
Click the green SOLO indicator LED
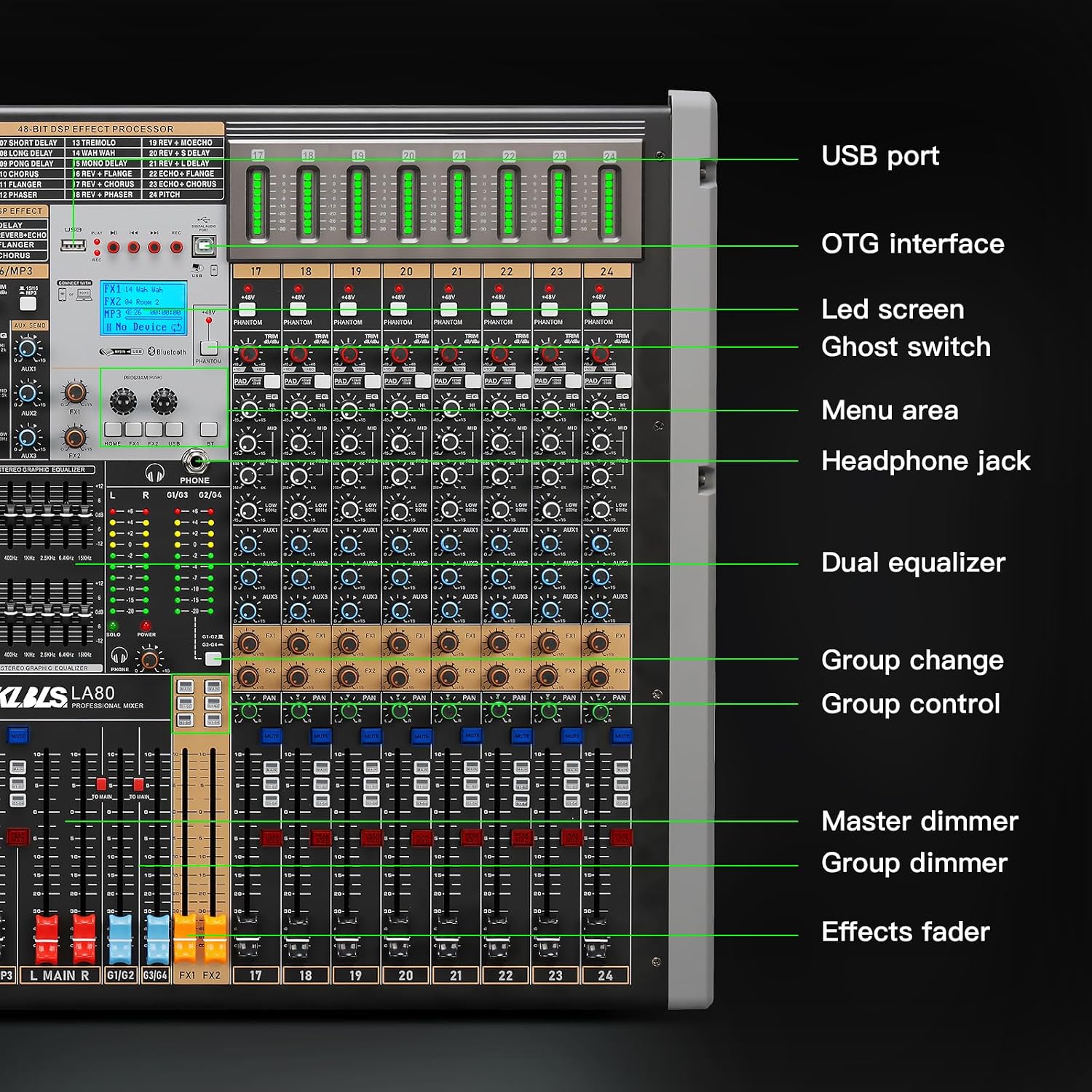click(x=113, y=625)
